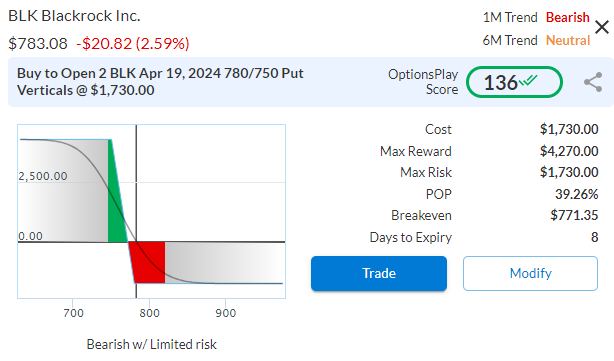Click the Days to Expiry value

594,237
